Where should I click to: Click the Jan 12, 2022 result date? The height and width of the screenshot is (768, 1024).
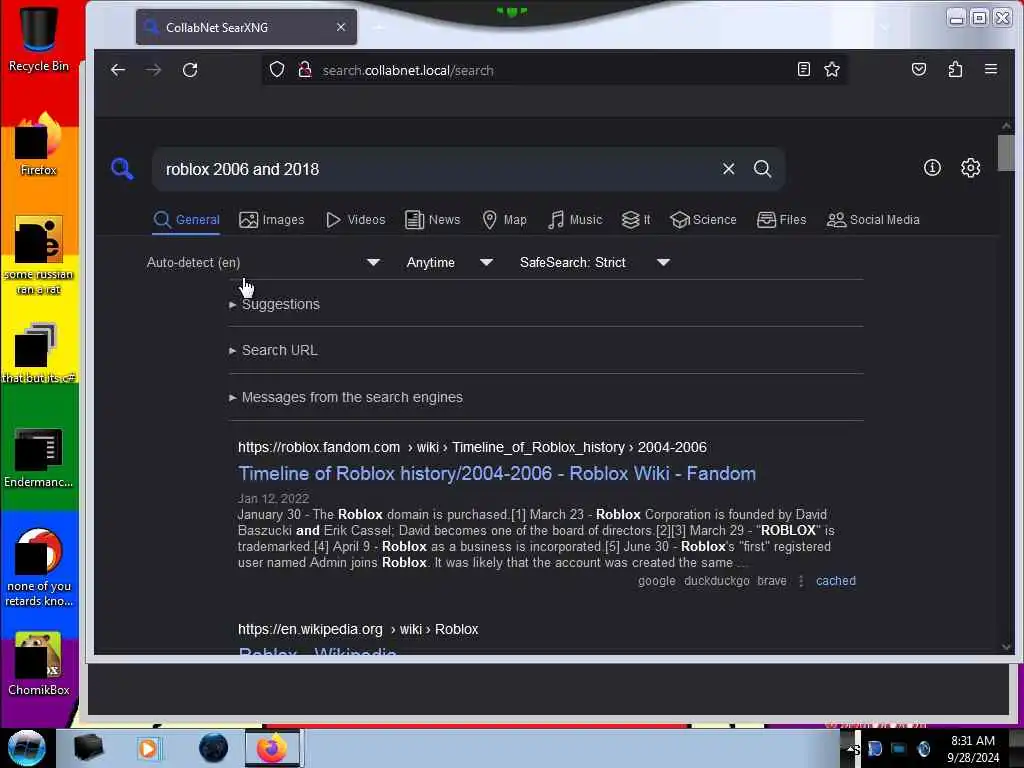(273, 498)
